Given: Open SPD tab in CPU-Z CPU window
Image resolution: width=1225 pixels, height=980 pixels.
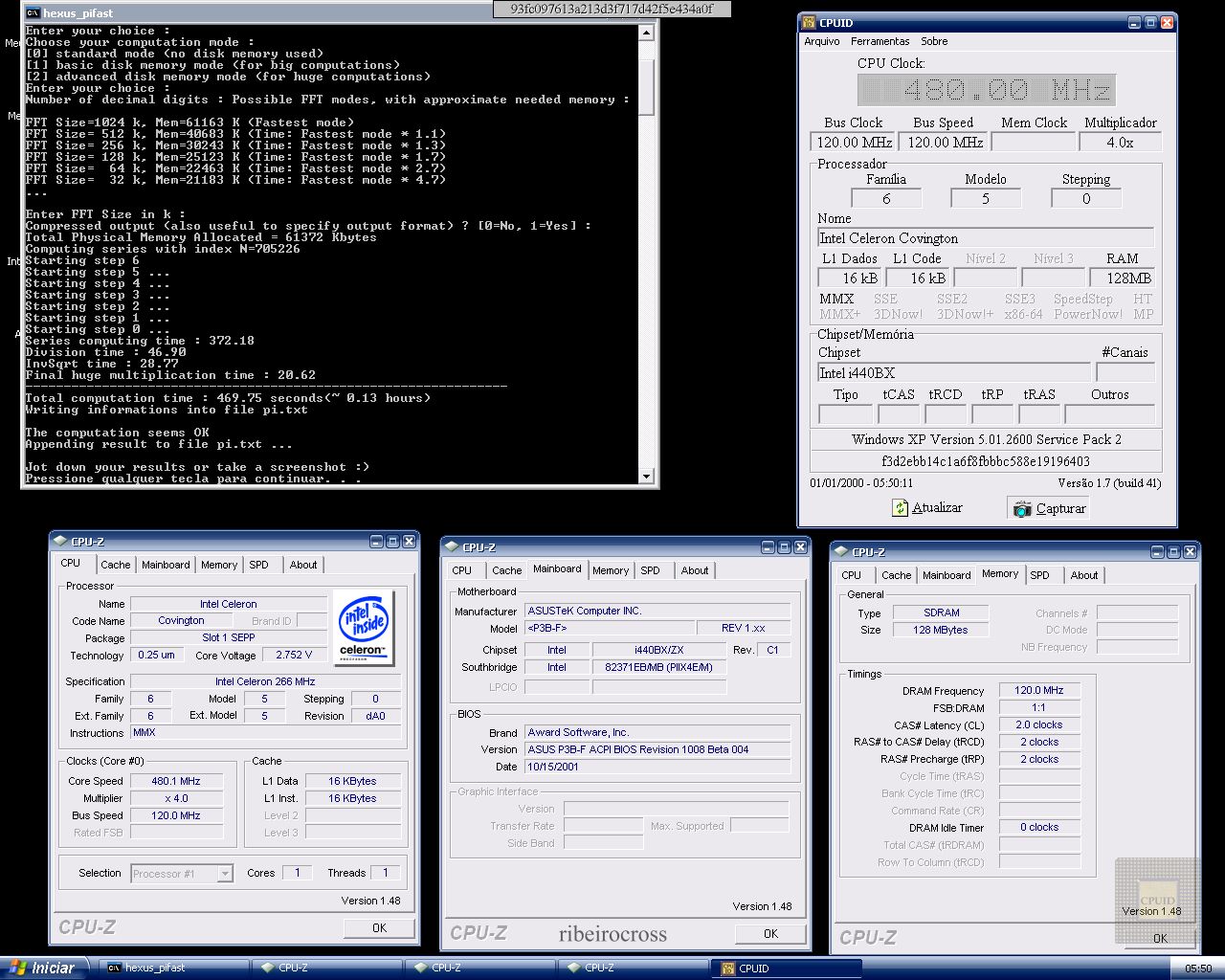Looking at the screenshot, I should 259,565.
